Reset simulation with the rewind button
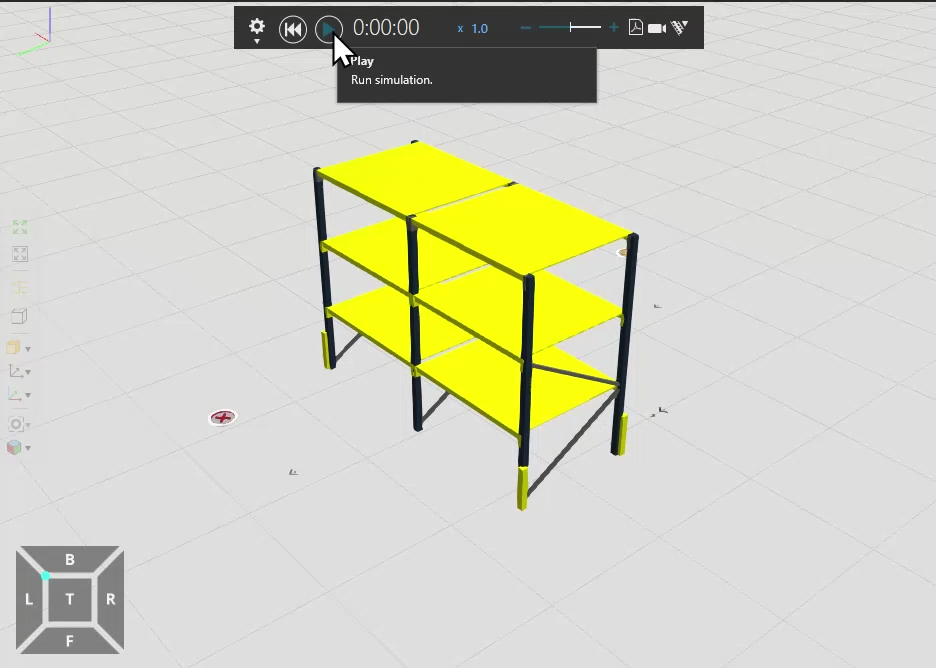Image resolution: width=936 pixels, height=668 pixels. coord(292,29)
